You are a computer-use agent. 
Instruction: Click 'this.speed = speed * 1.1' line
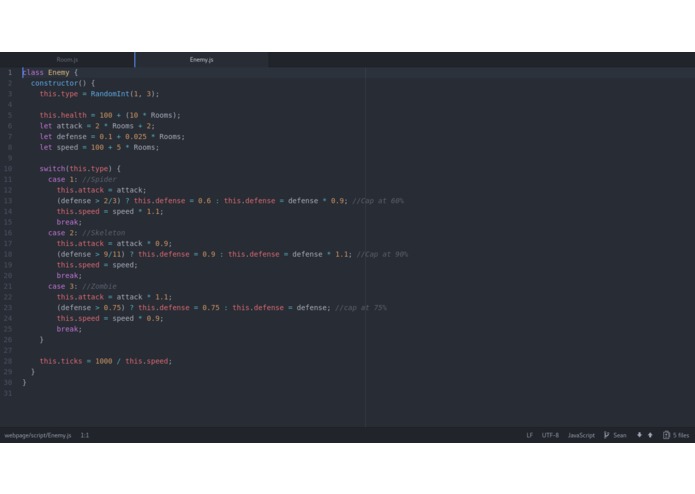(110, 211)
